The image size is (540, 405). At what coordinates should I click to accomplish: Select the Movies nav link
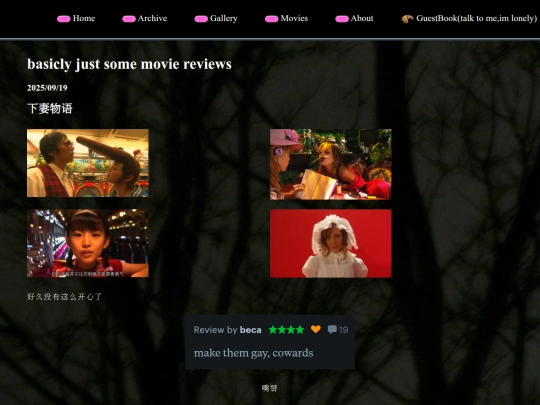294,18
